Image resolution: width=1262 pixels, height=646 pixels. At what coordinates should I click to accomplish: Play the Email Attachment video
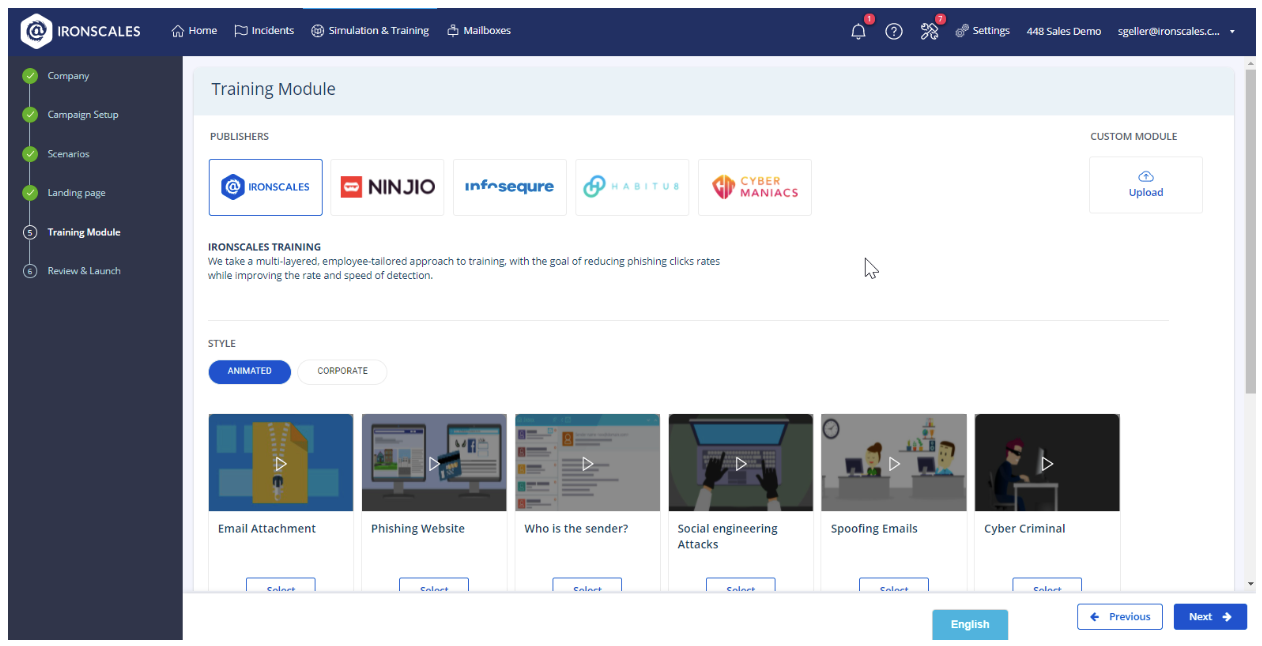281,463
